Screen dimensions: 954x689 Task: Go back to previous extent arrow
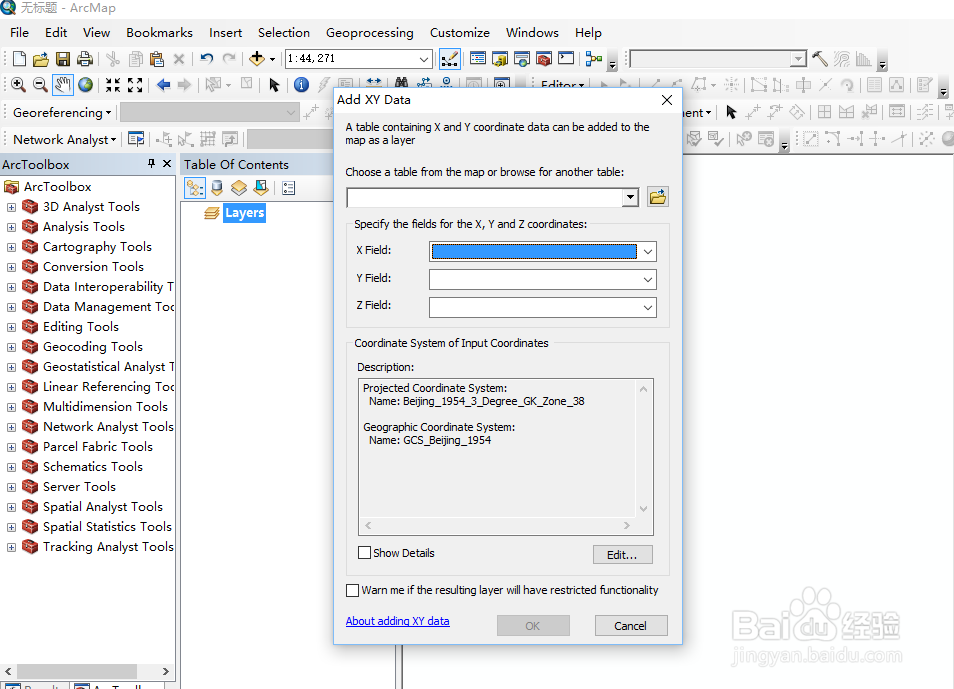(163, 85)
